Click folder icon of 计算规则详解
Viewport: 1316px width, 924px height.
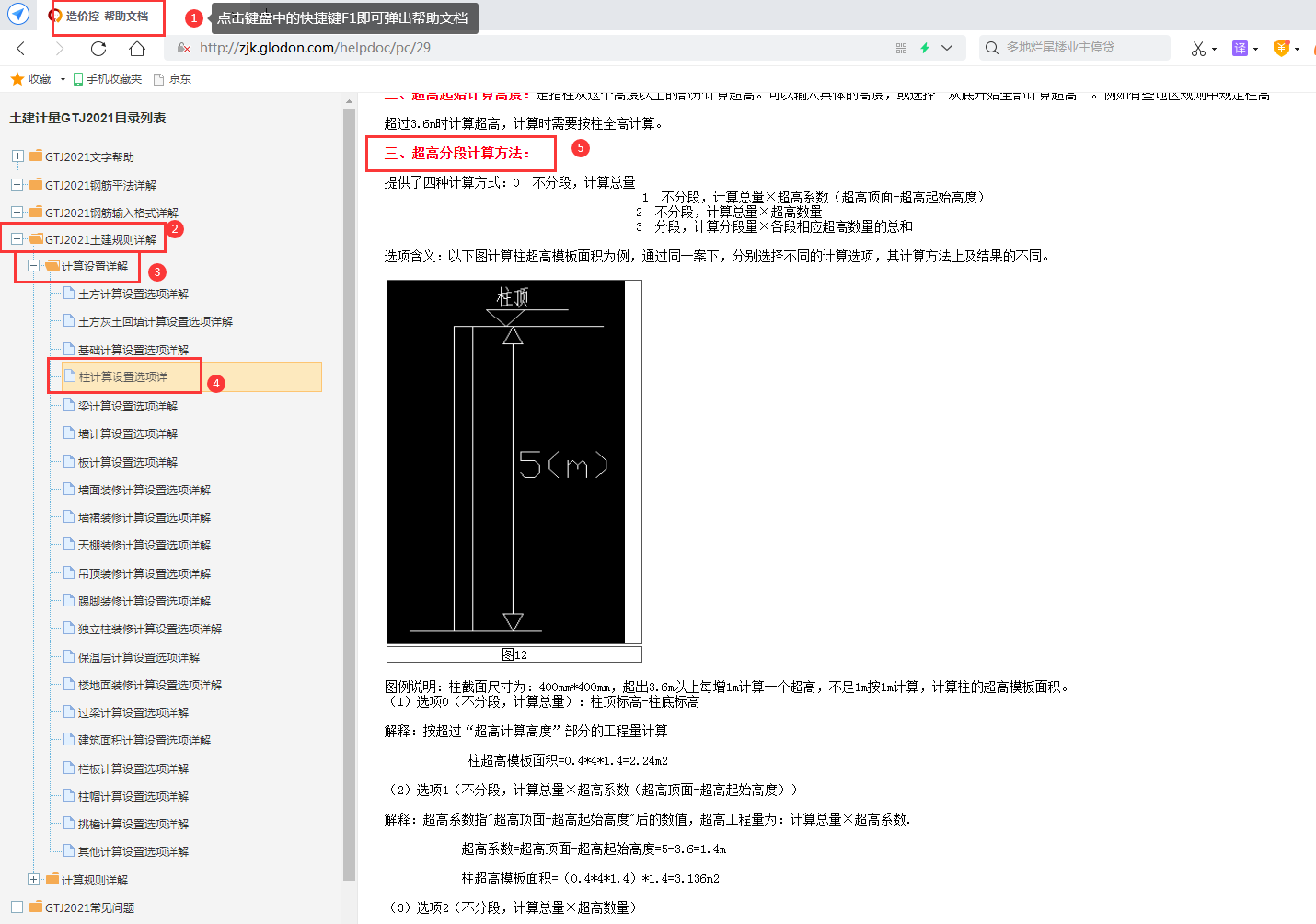pyautogui.click(x=52, y=879)
